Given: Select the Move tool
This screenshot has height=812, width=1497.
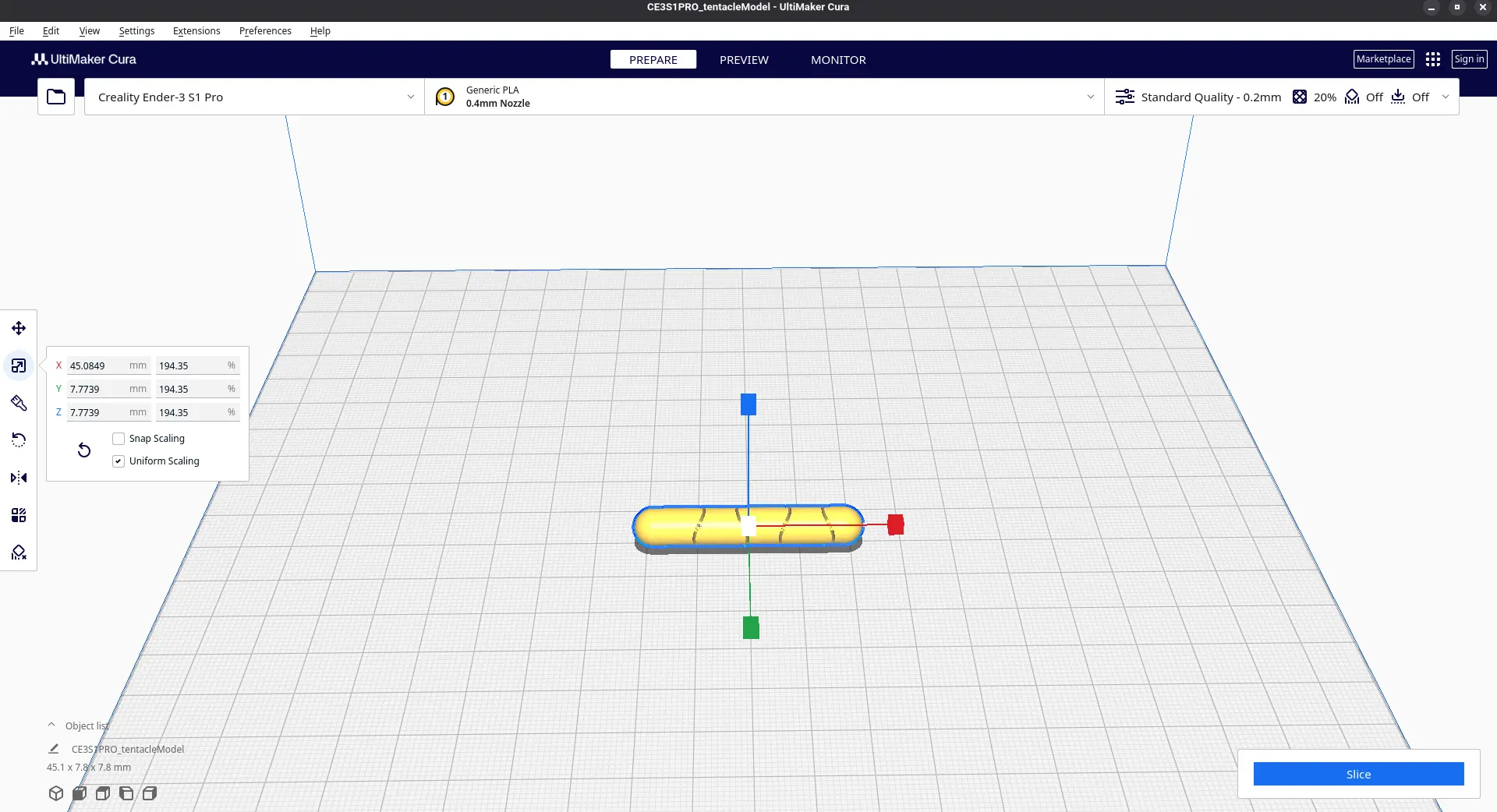Looking at the screenshot, I should point(18,328).
